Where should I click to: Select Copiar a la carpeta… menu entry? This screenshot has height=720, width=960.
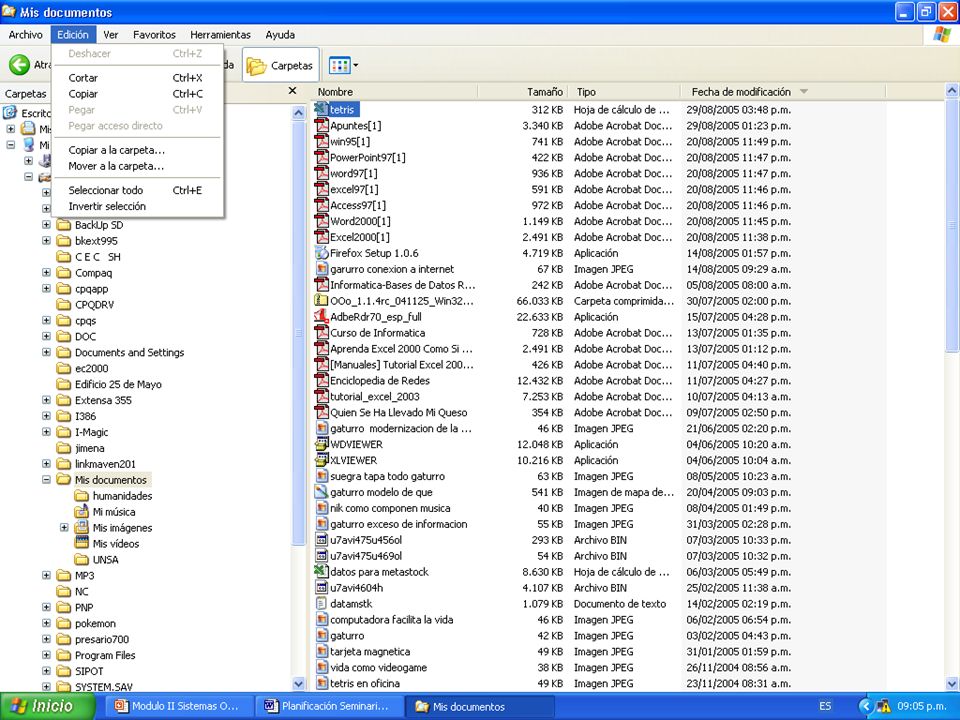click(137, 150)
